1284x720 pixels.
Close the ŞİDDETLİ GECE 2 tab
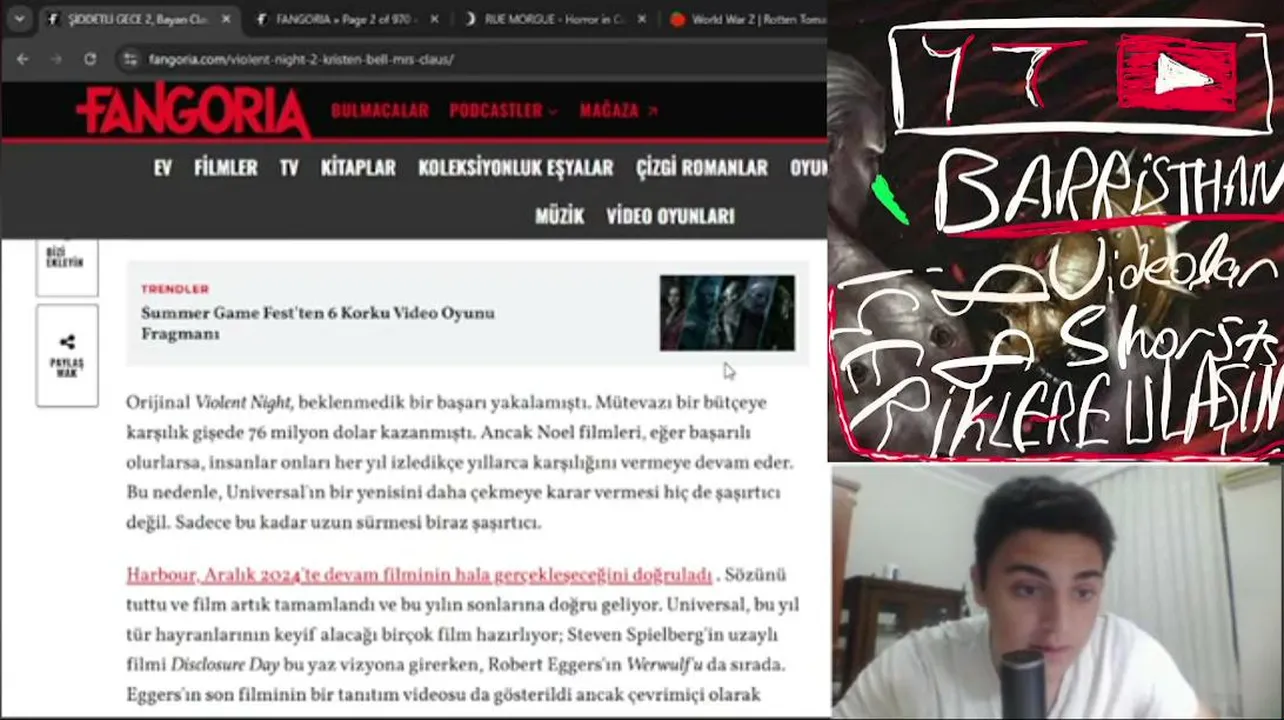click(226, 19)
